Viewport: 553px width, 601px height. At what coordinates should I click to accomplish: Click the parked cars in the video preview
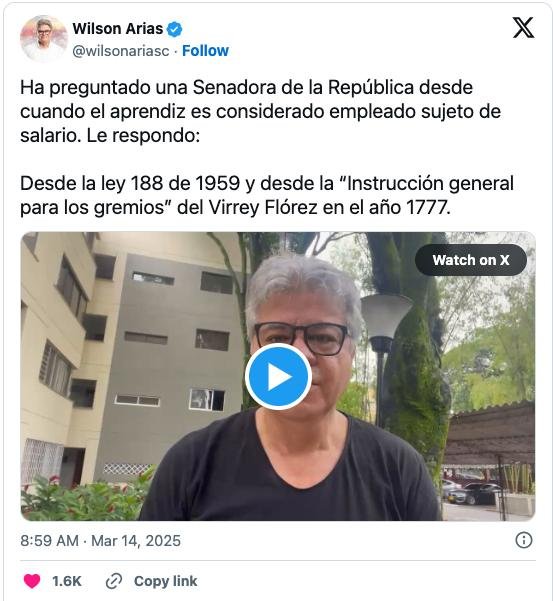(x=472, y=493)
